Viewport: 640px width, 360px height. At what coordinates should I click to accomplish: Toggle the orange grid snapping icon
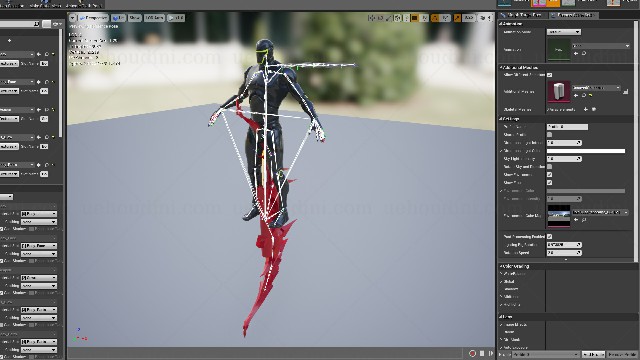point(414,18)
